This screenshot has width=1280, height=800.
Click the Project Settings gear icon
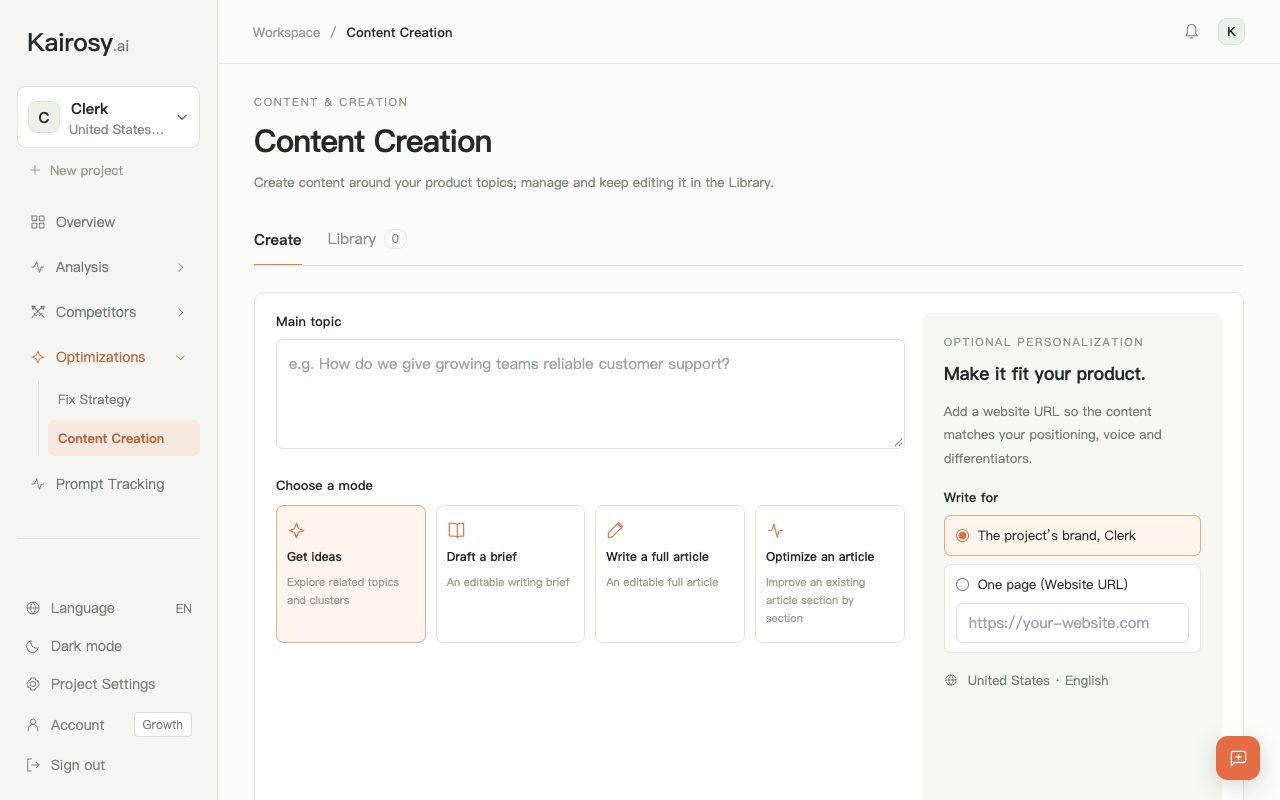click(33, 684)
